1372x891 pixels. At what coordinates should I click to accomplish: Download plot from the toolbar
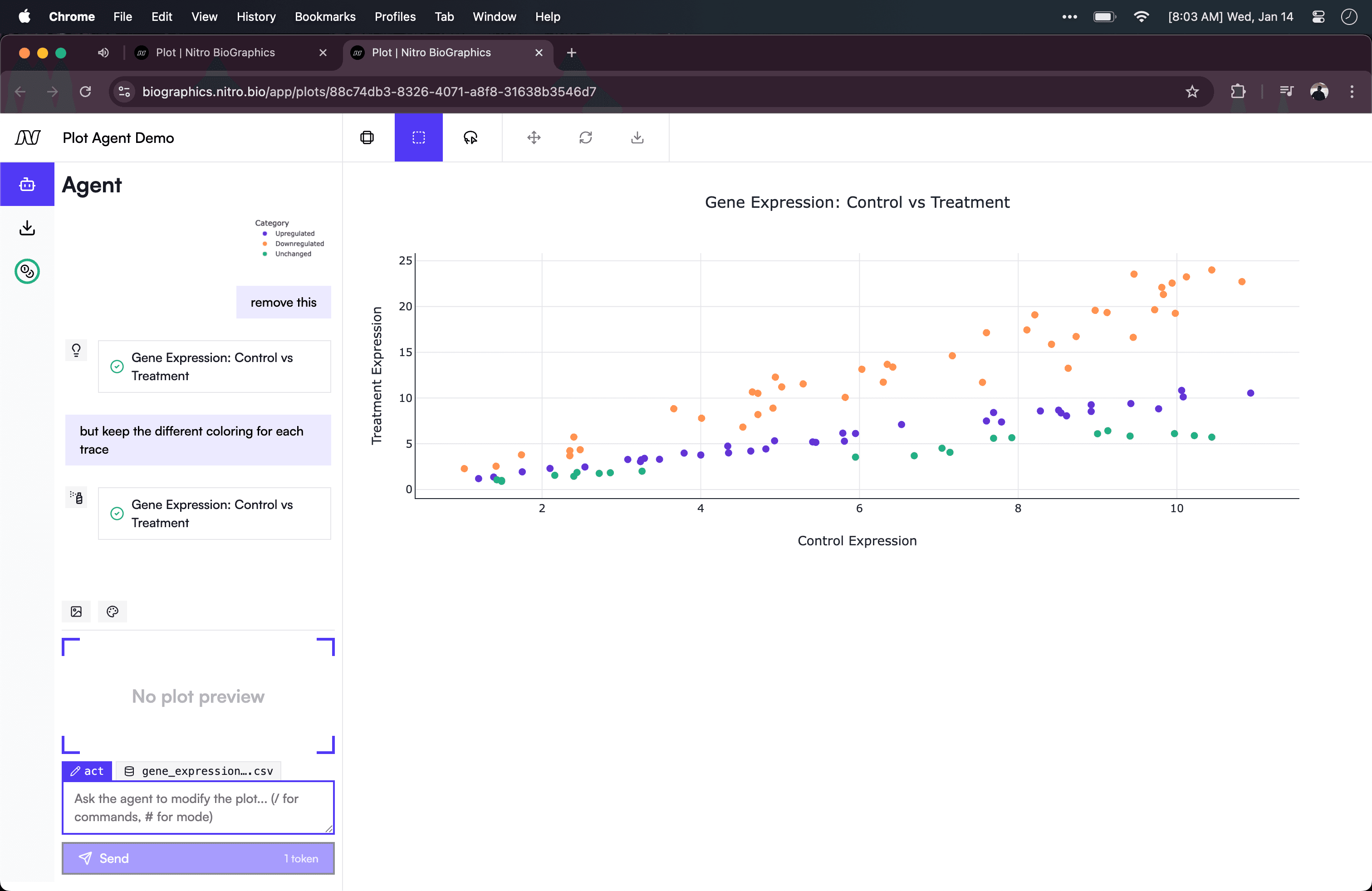pos(637,137)
